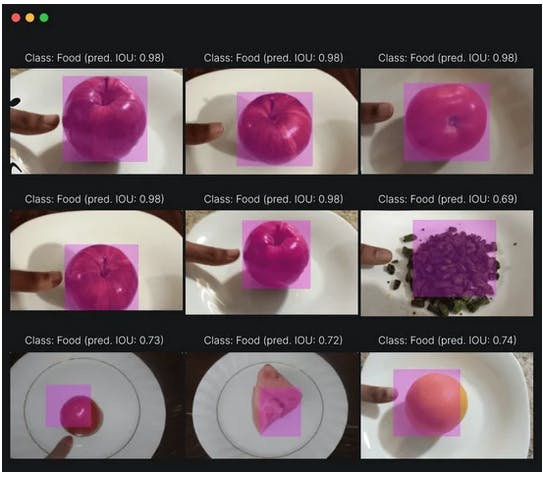The image size is (543, 478).
Task: Click the yellow minimize window button
Action: click(30, 18)
